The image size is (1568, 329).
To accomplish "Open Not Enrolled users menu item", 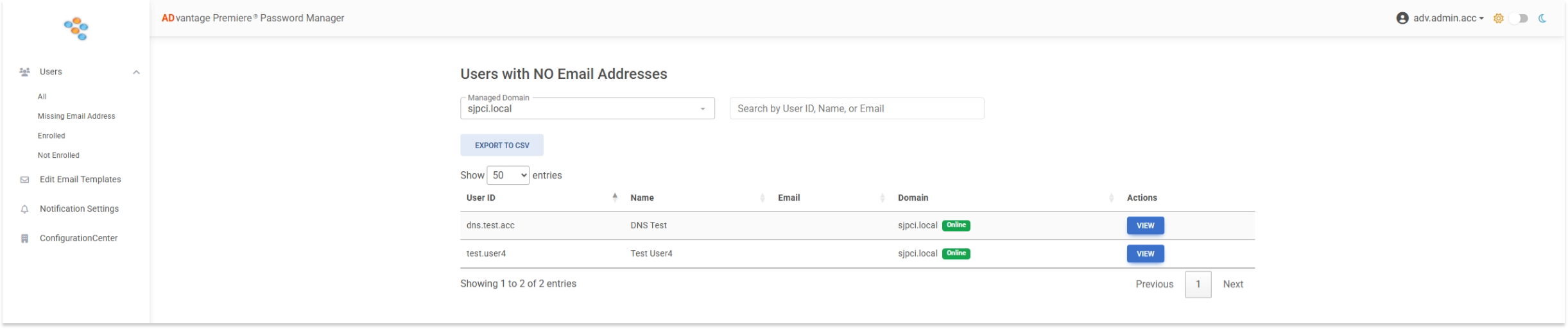I will coord(58,155).
